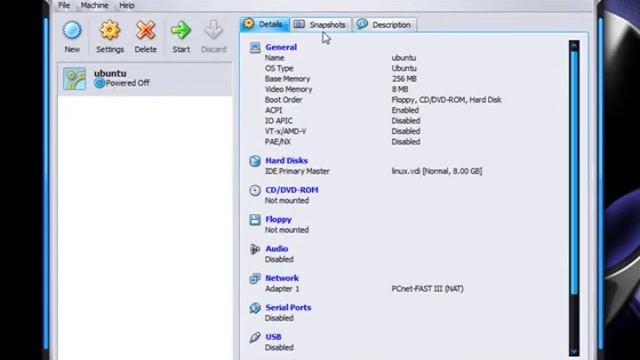Click the New virtual machine icon
This screenshot has height=360, width=640.
click(x=72, y=31)
